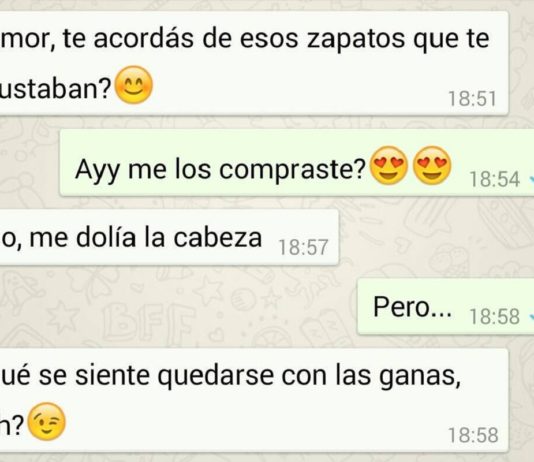
Task: Click the 18:54 timestamp
Action: [x=494, y=179]
